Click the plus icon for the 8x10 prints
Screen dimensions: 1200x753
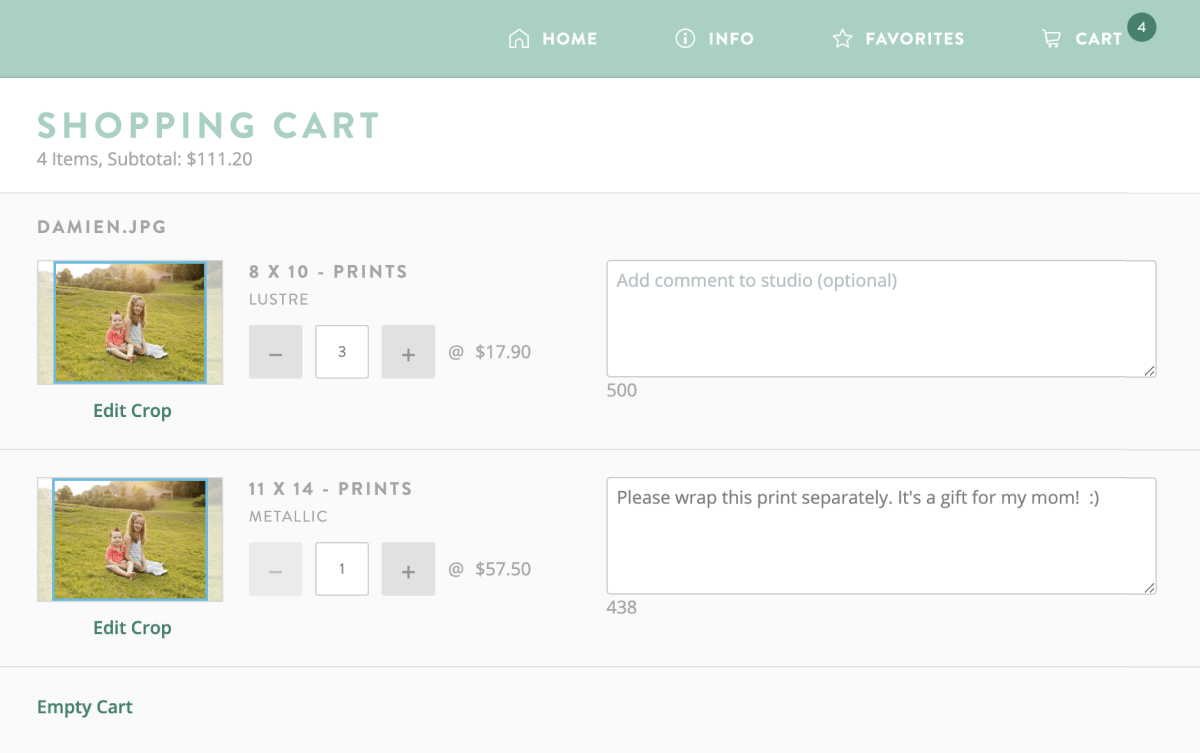(x=408, y=351)
